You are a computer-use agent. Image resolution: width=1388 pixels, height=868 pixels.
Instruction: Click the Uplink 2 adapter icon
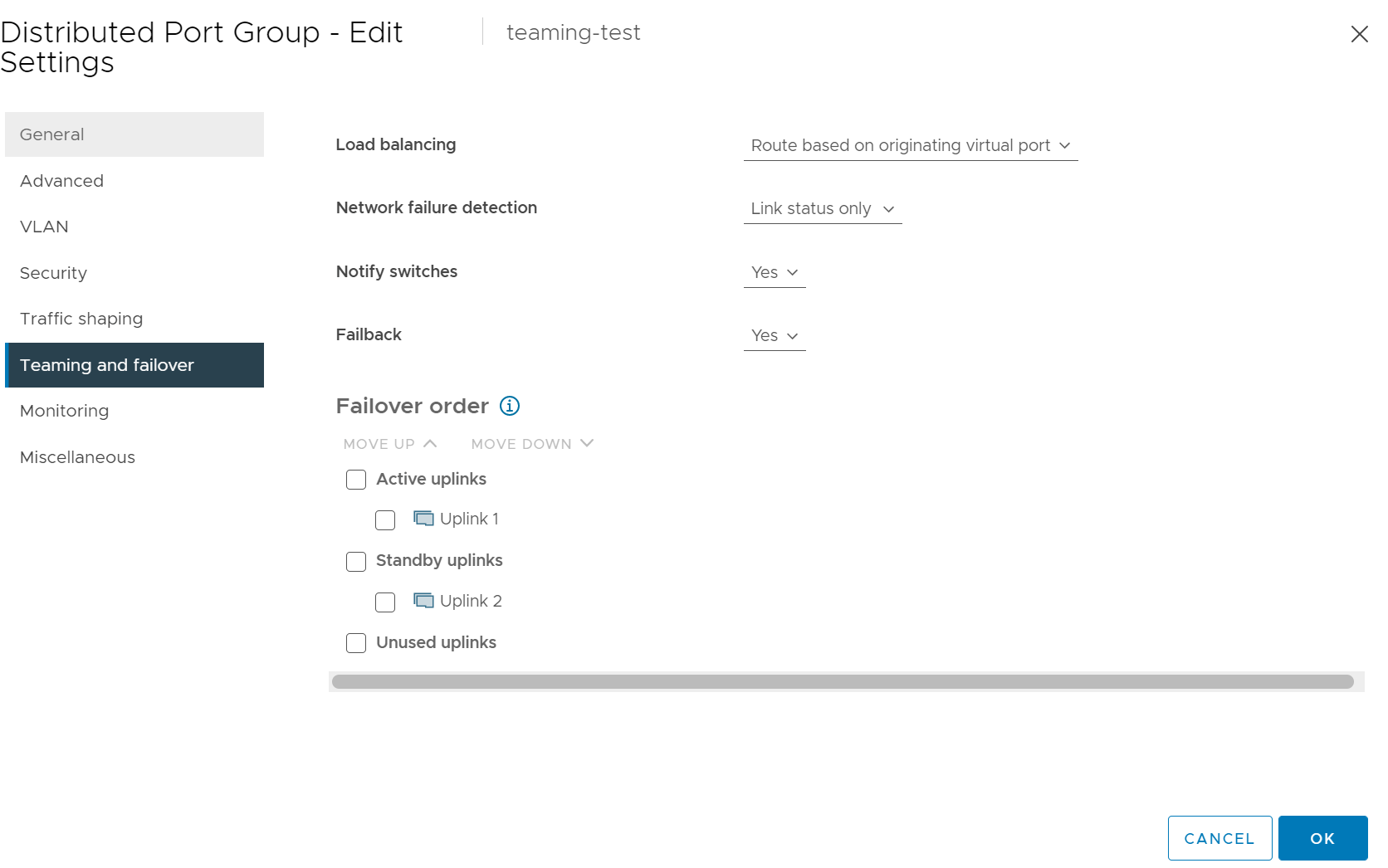423,601
